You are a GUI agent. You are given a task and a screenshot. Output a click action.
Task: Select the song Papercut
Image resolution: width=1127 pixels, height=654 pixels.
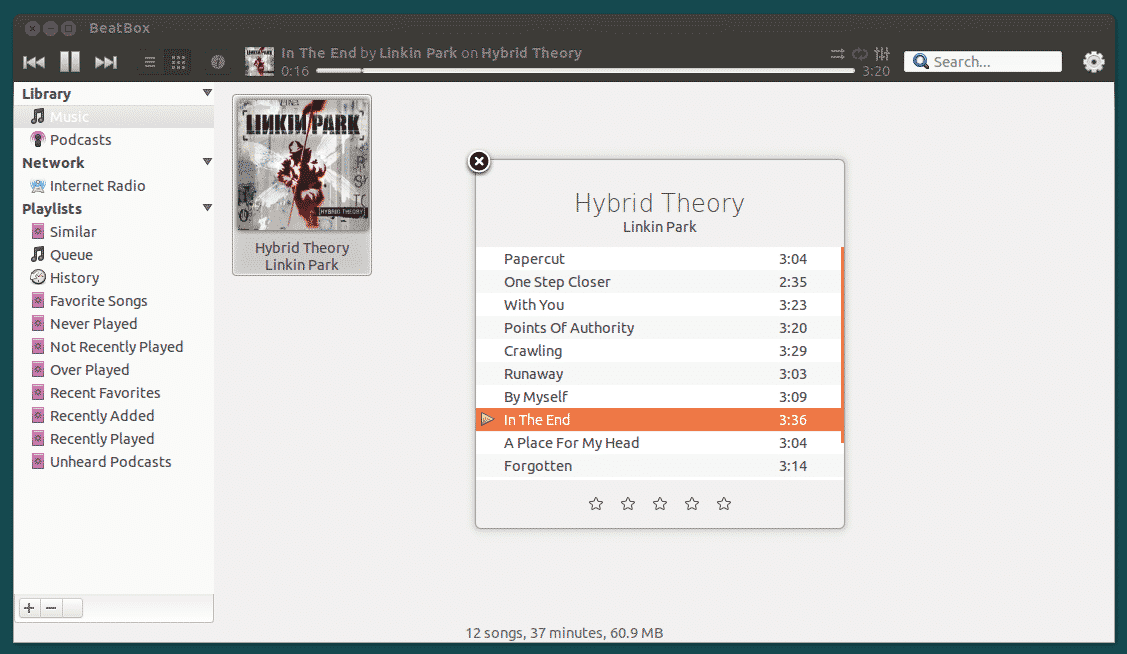658,259
